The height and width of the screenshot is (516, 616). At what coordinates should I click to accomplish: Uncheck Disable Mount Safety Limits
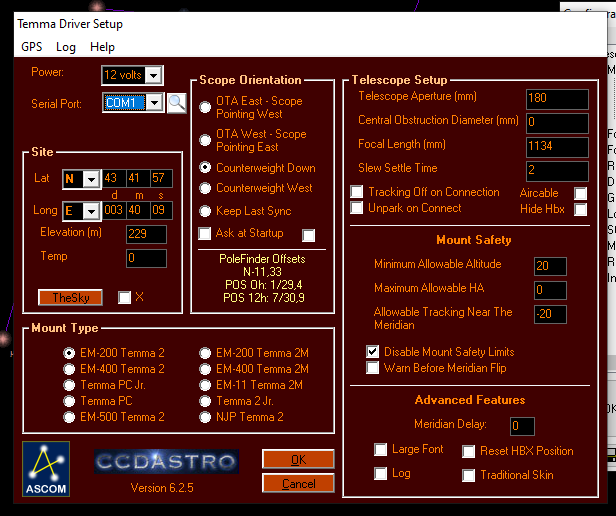pyautogui.click(x=373, y=352)
